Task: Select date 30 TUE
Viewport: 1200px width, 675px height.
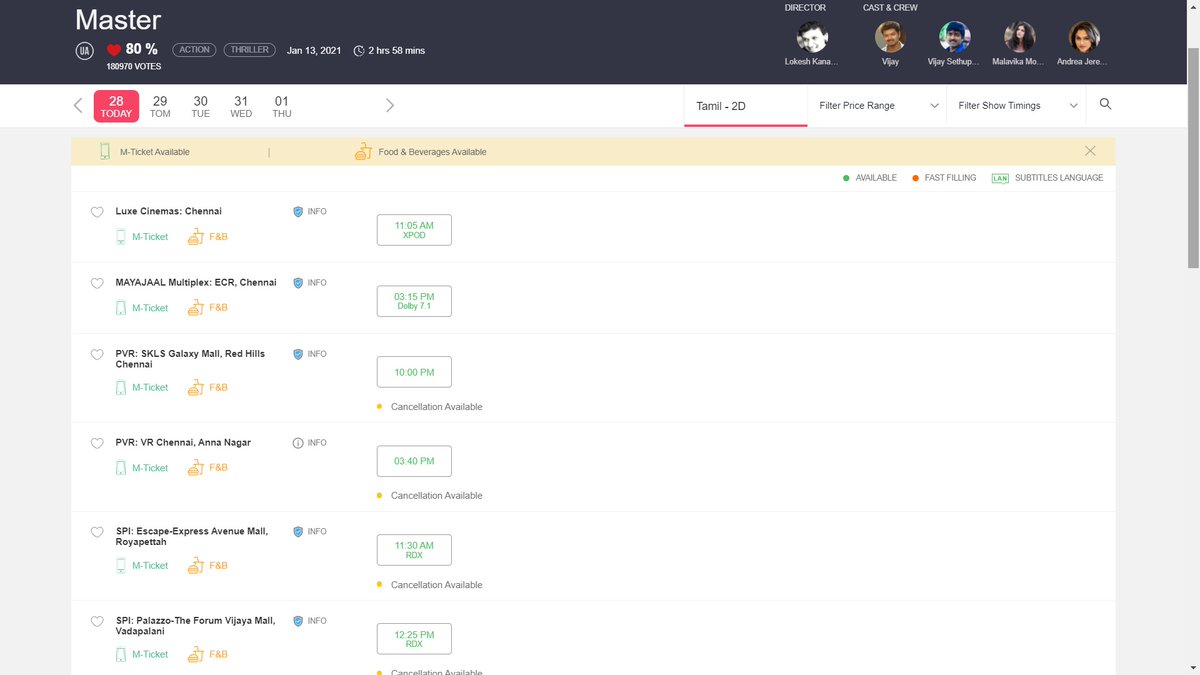Action: click(201, 106)
